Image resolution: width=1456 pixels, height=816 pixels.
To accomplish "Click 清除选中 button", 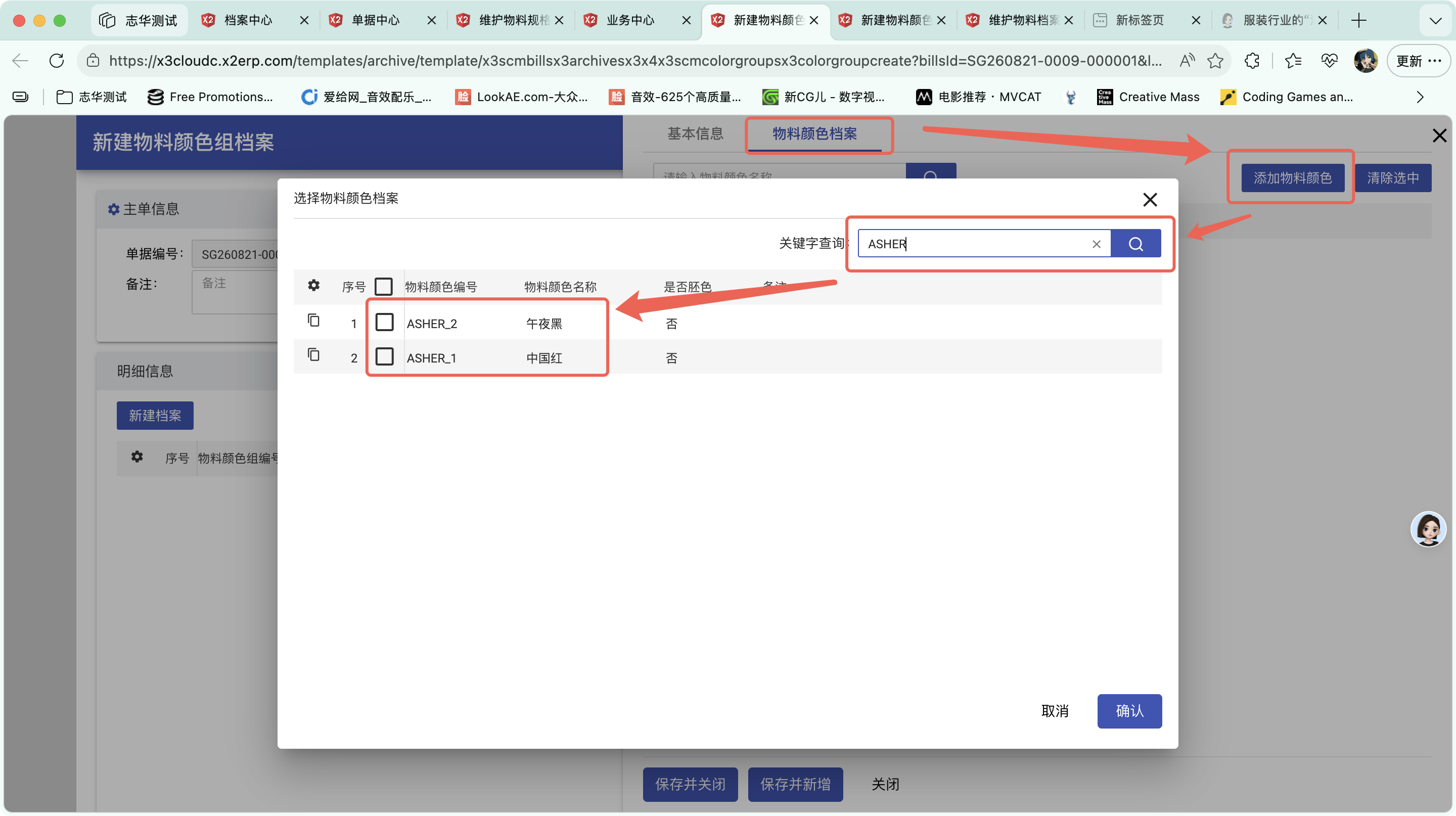I will pos(1393,178).
